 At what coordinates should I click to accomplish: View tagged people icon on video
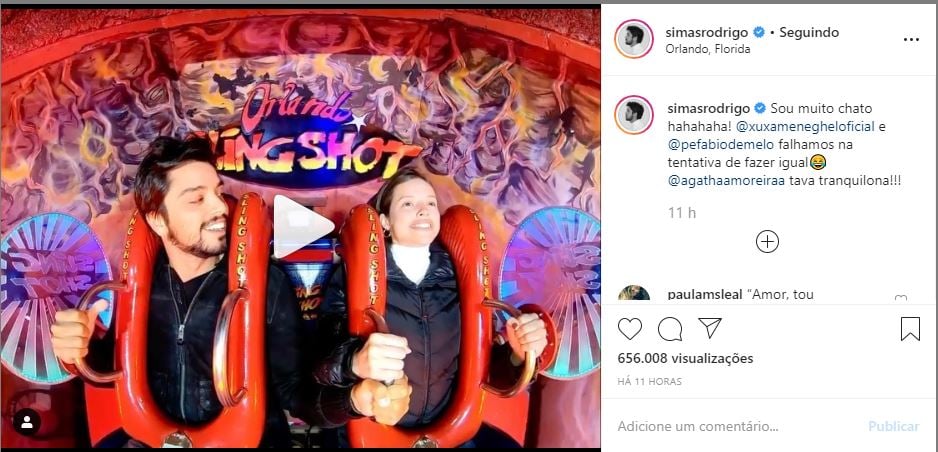(27, 422)
